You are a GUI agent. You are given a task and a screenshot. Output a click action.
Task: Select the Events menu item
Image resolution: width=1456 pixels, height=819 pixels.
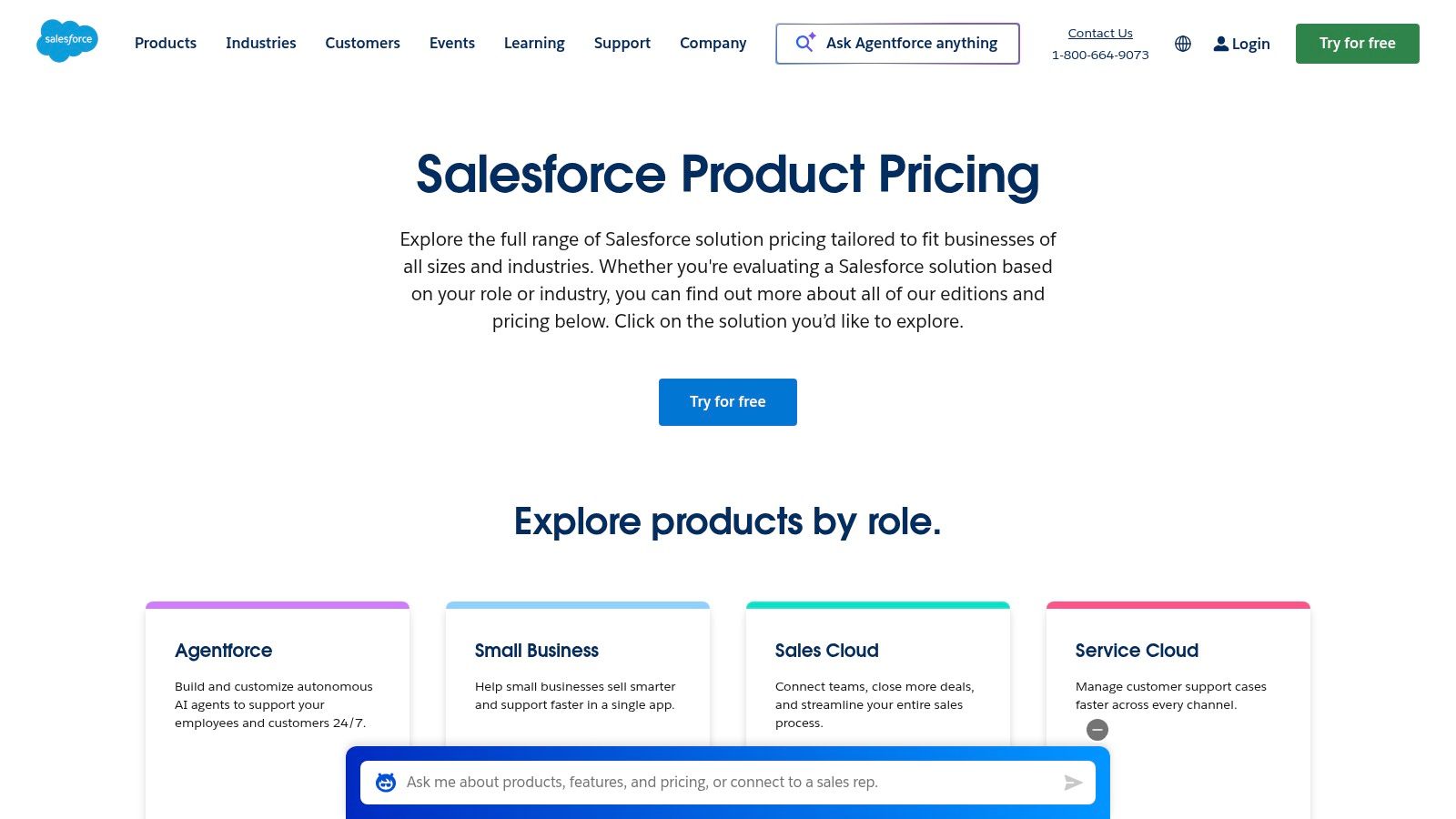pyautogui.click(x=452, y=43)
